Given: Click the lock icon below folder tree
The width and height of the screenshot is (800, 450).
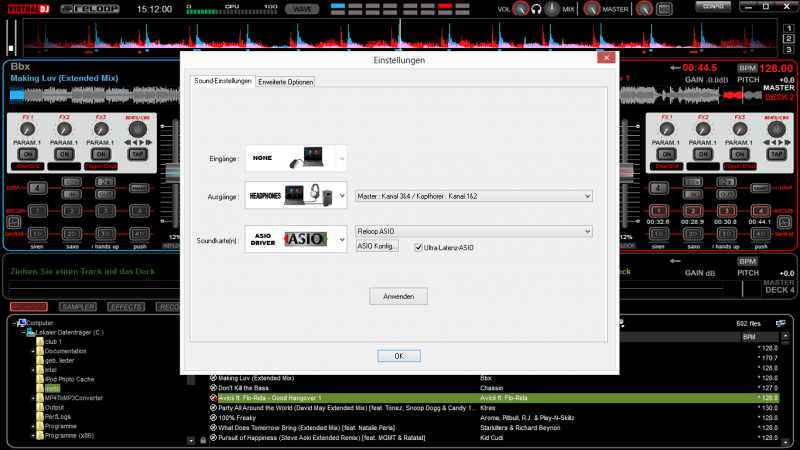Looking at the screenshot, I should coord(203,440).
